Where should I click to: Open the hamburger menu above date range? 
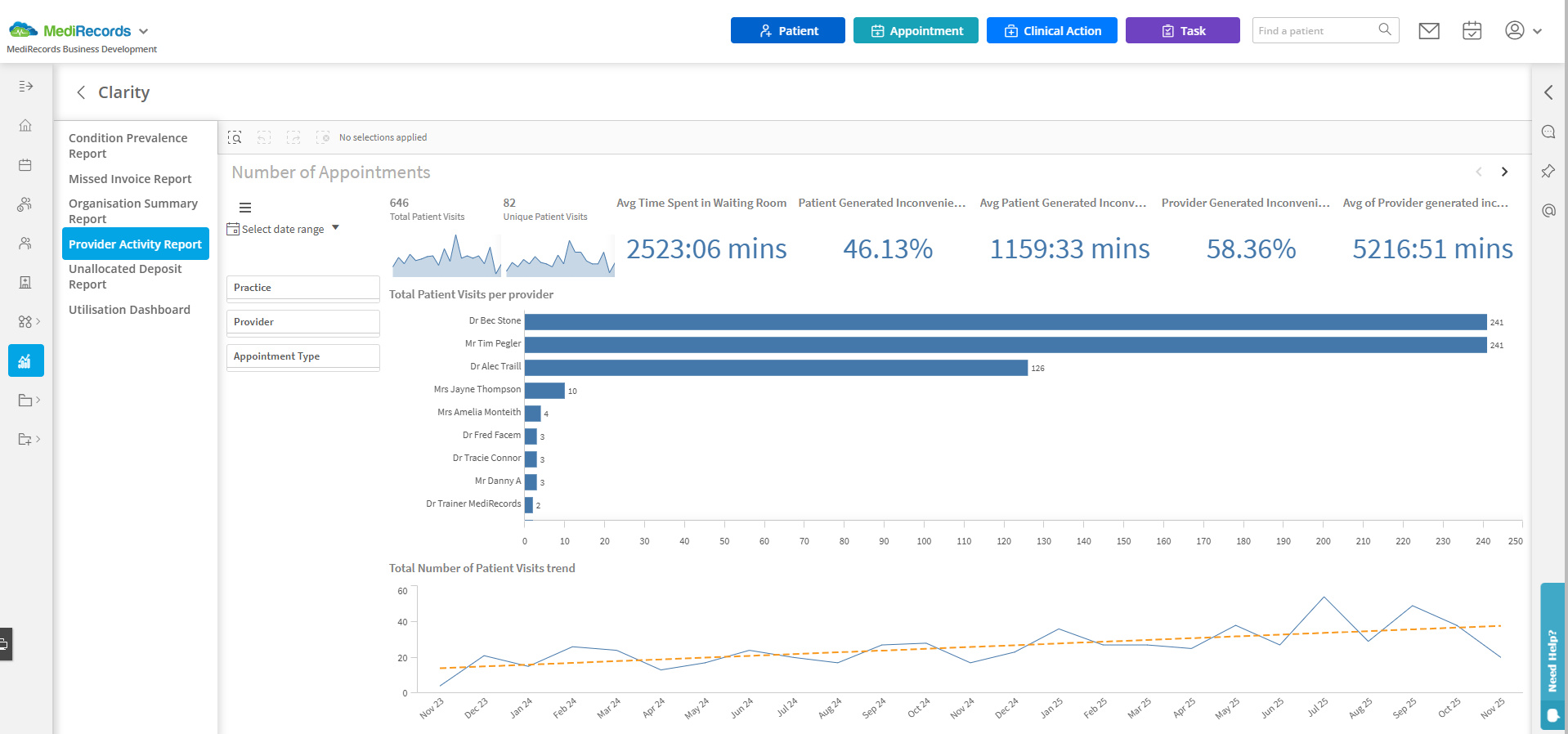[245, 208]
